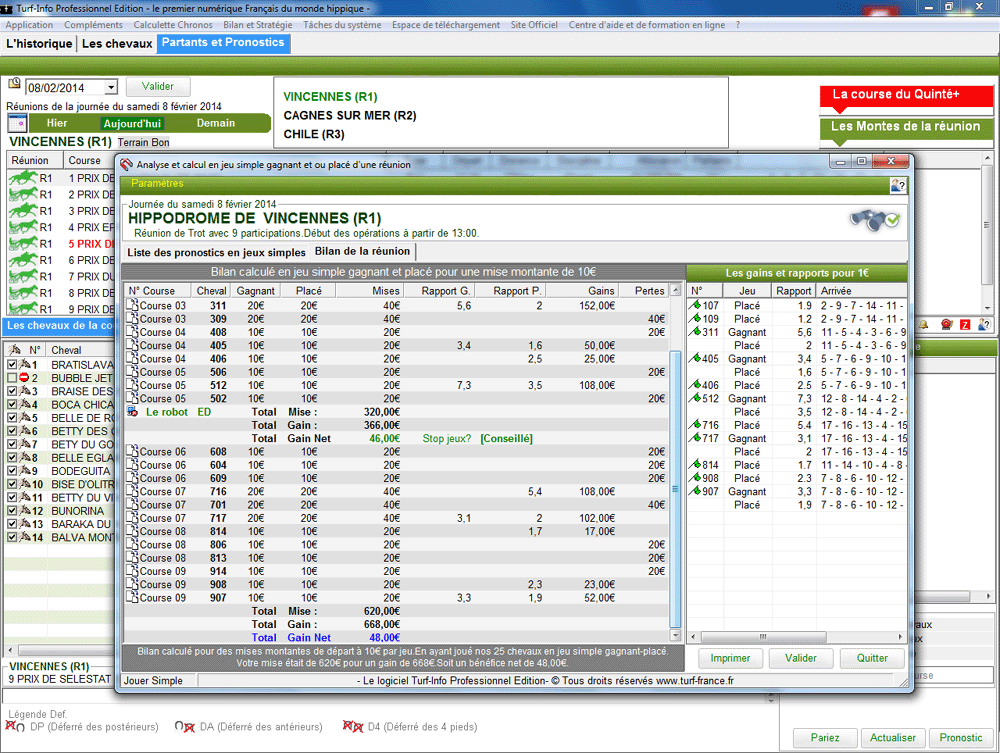1000x753 pixels.
Task: Check the checkbox for horse 2 BUBBLE JET
Action: (11, 379)
